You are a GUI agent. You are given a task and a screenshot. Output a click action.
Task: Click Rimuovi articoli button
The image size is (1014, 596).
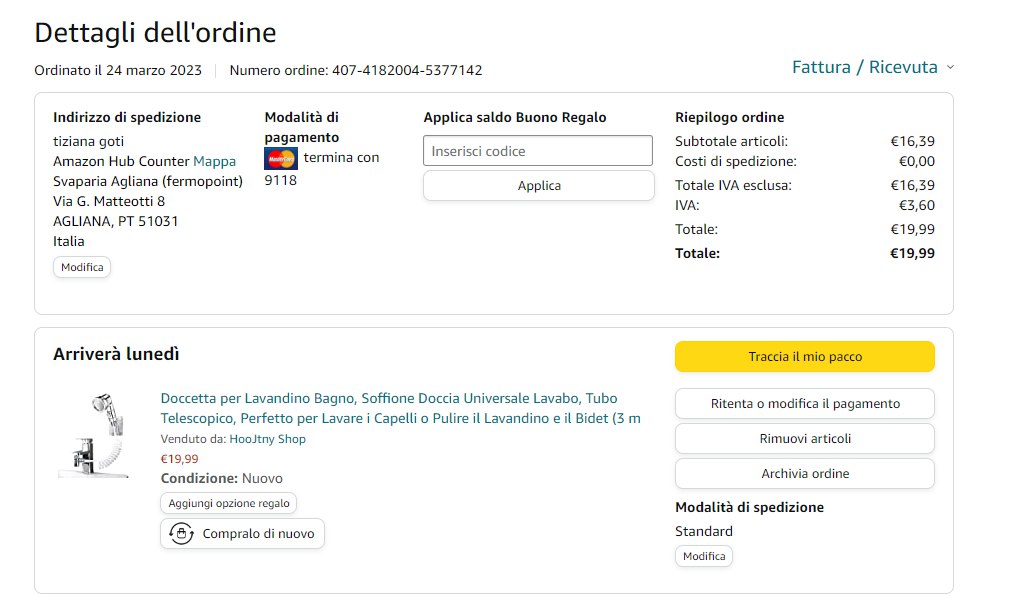point(805,439)
